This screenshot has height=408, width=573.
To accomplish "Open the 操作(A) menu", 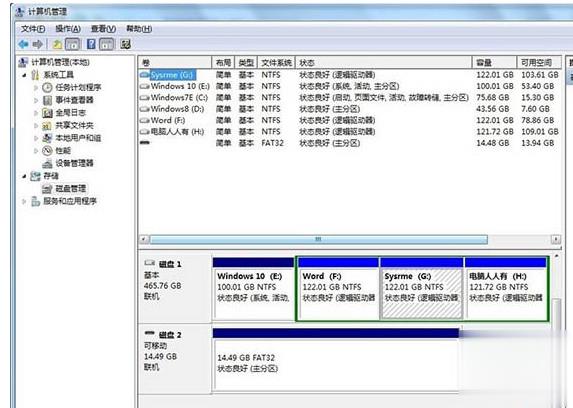I will click(68, 29).
